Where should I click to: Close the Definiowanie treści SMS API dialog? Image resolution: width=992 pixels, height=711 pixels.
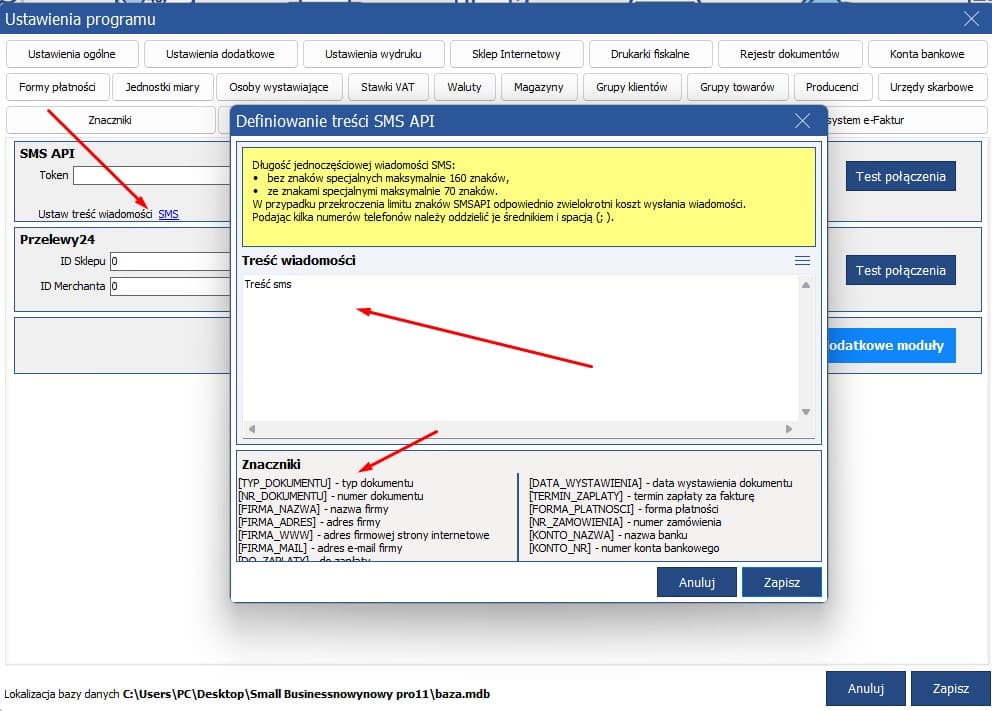pyautogui.click(x=801, y=122)
